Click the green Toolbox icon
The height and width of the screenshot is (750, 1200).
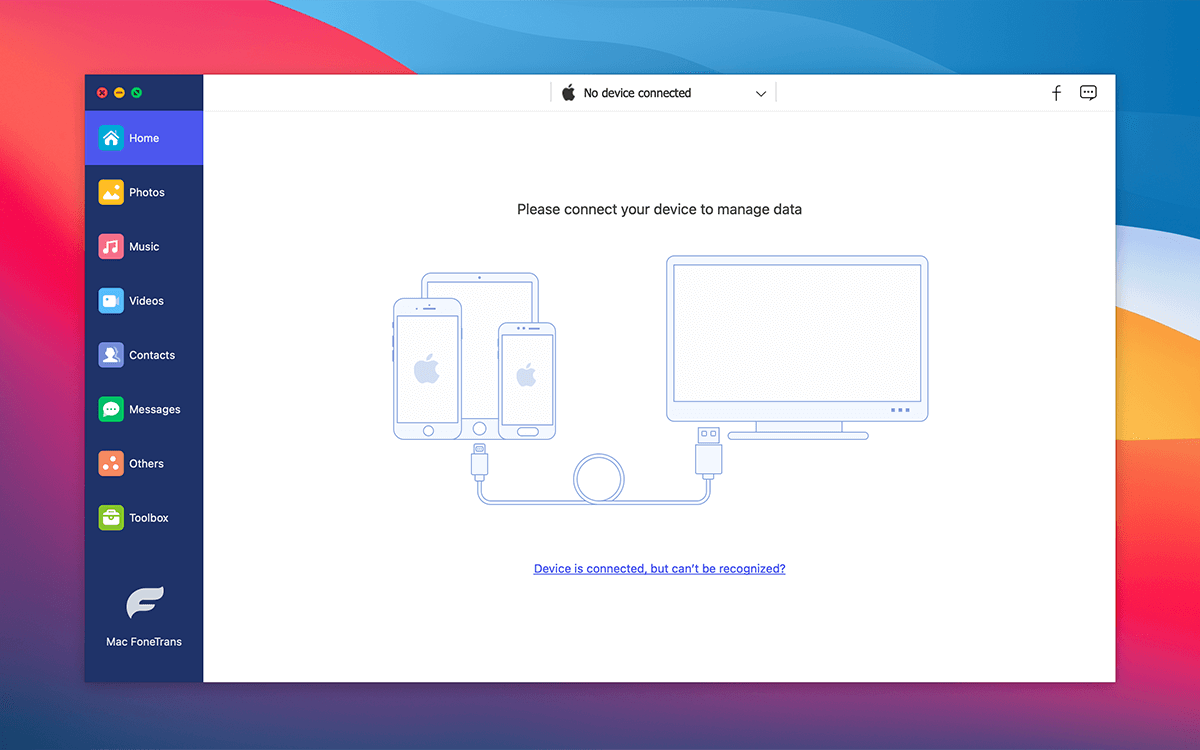[111, 518]
